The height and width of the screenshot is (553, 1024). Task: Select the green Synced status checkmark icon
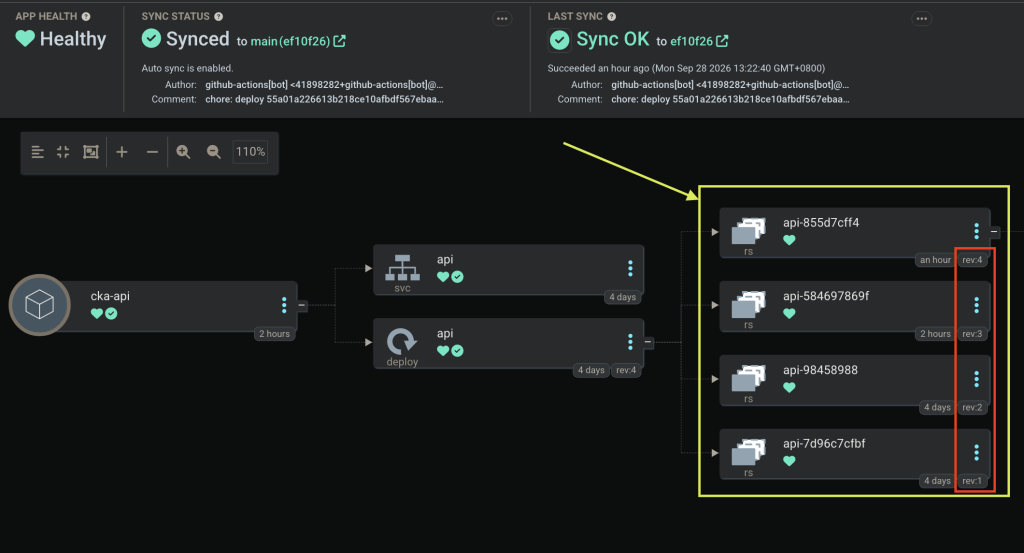[x=151, y=39]
